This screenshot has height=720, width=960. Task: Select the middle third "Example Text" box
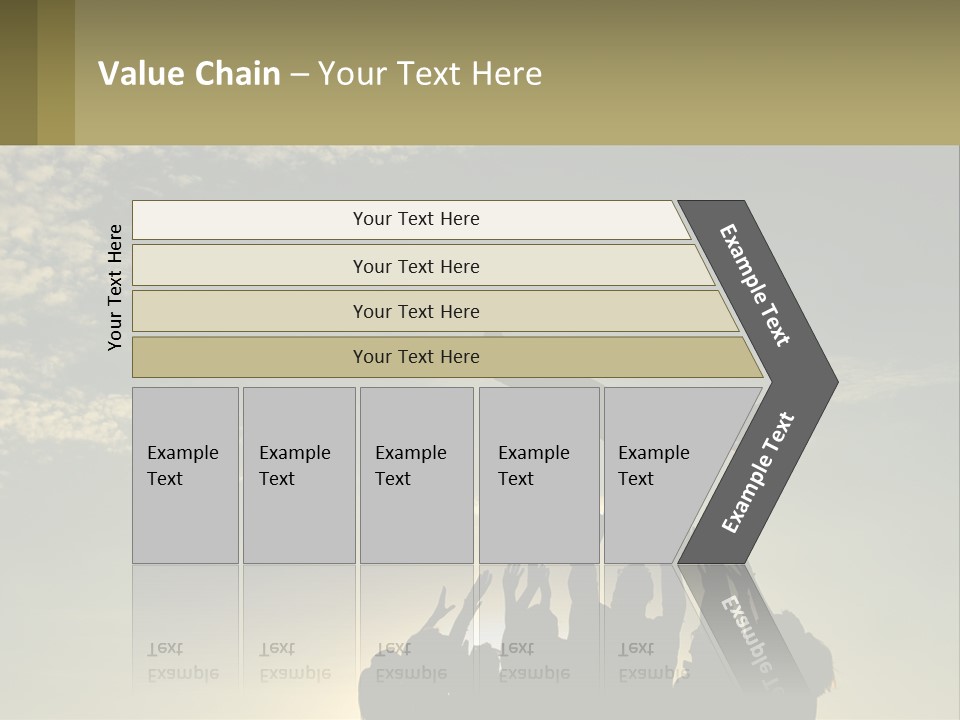tap(416, 475)
